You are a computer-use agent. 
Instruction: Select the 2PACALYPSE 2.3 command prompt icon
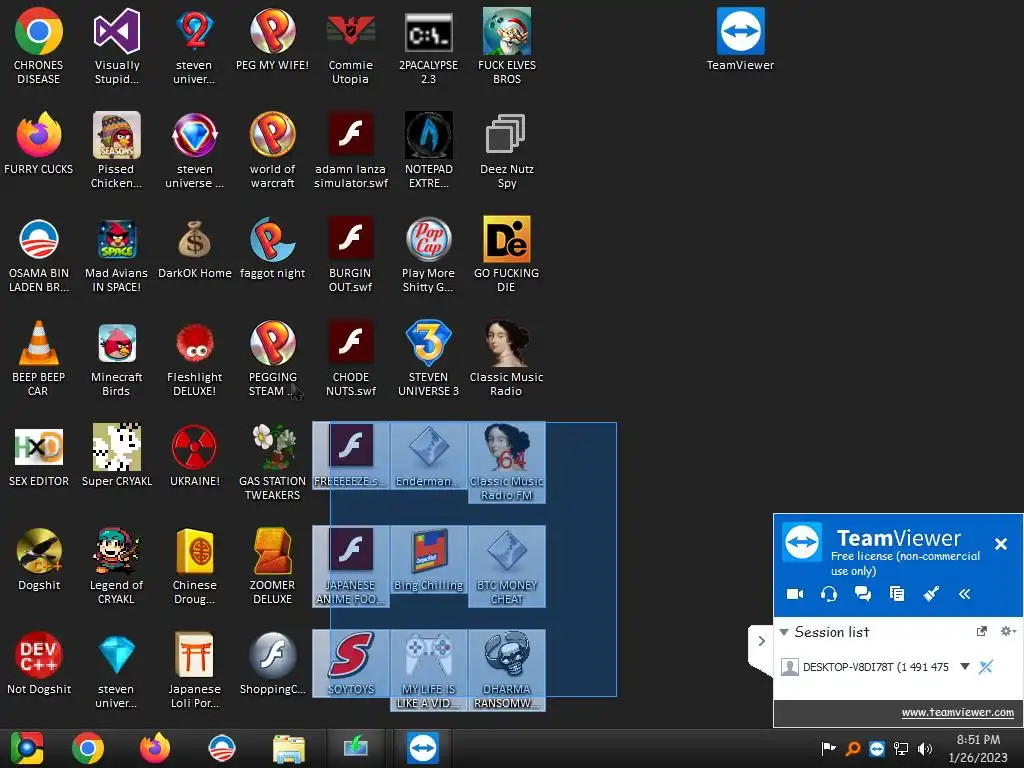(x=428, y=46)
